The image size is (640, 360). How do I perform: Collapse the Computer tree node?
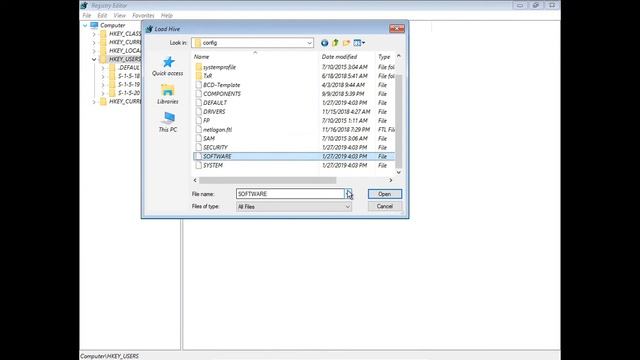click(x=85, y=25)
